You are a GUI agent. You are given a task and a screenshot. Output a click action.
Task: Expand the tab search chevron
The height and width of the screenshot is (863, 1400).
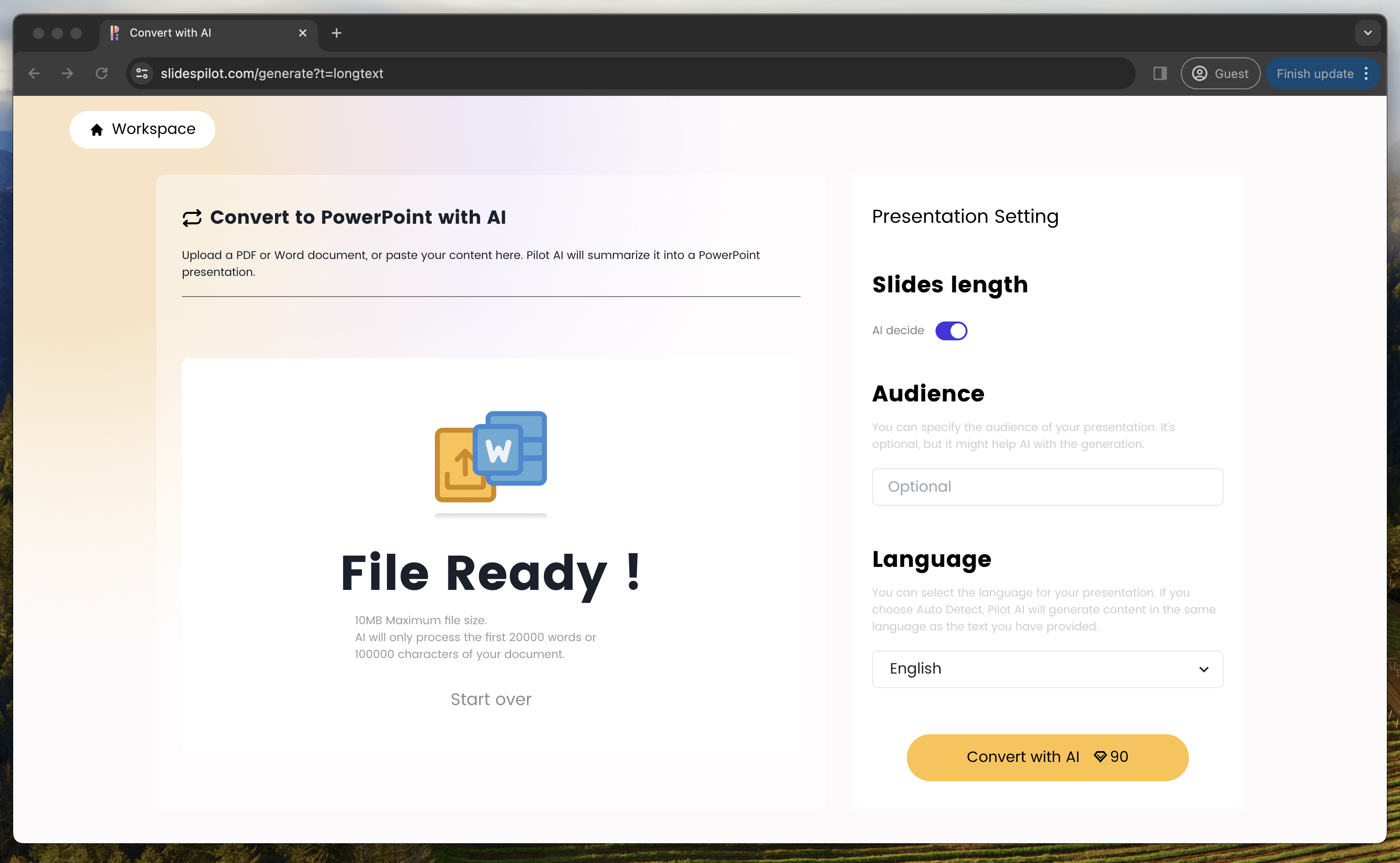[1368, 33]
